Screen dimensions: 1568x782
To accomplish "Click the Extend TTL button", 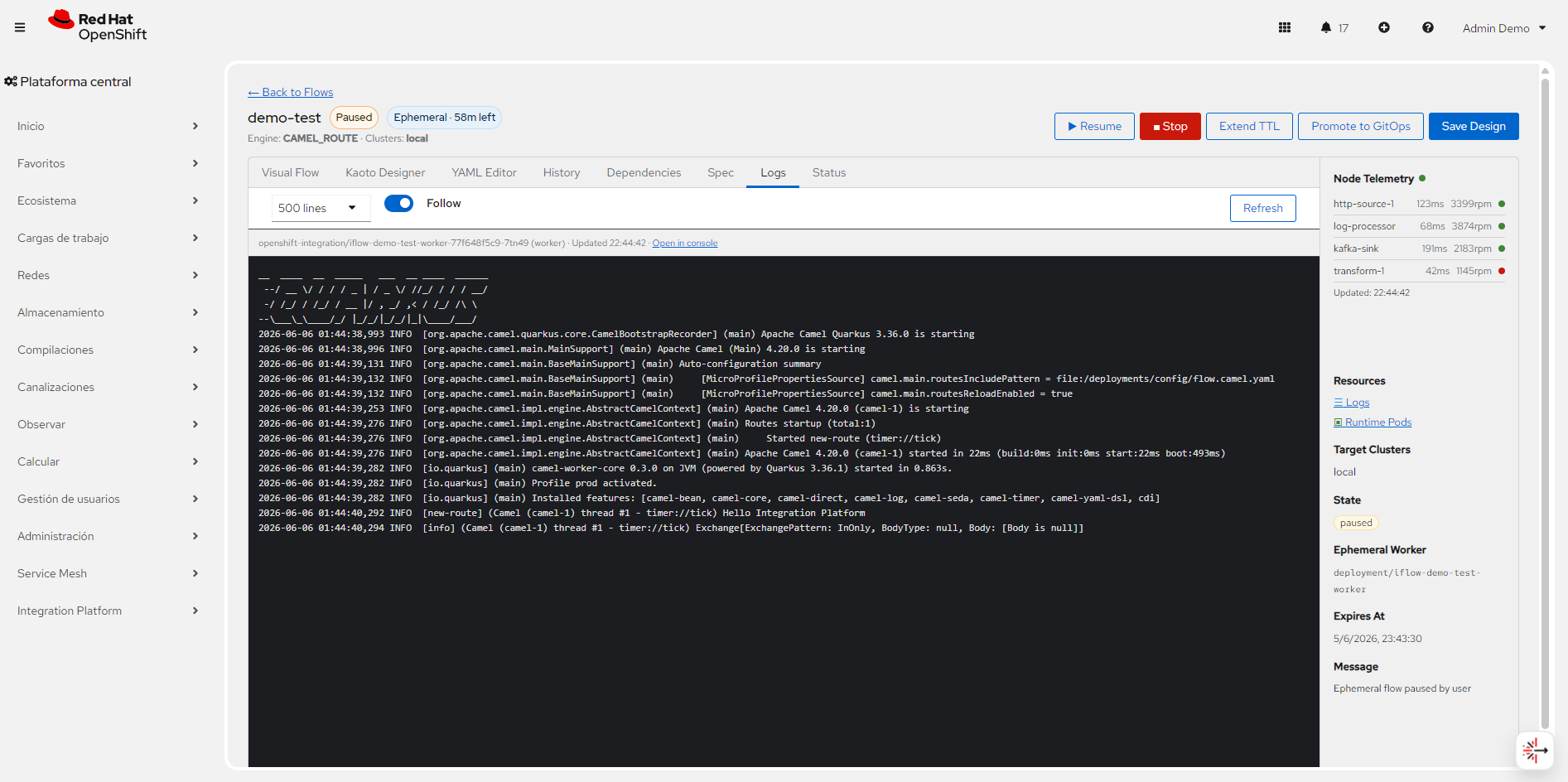I will [x=1249, y=126].
